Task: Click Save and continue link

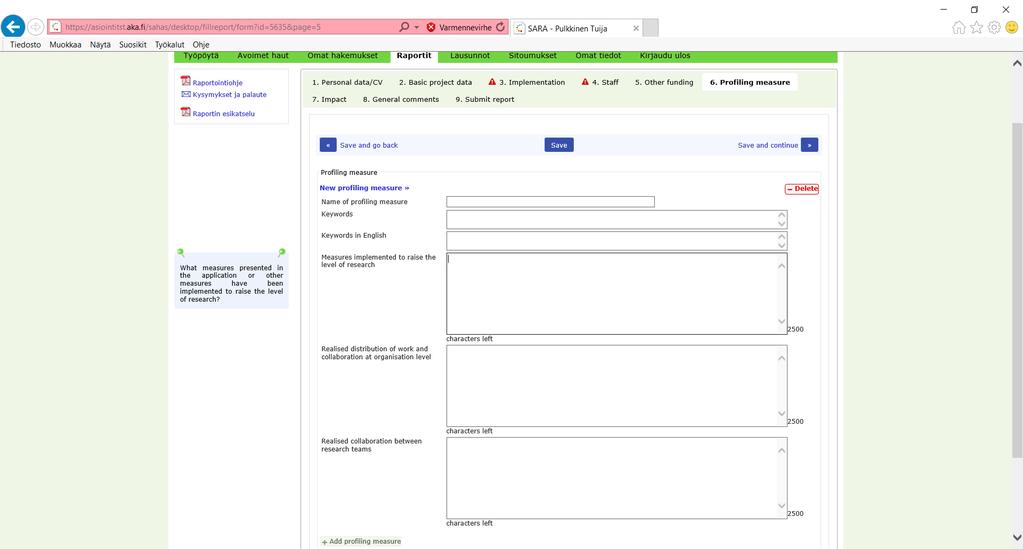Action: (x=768, y=146)
